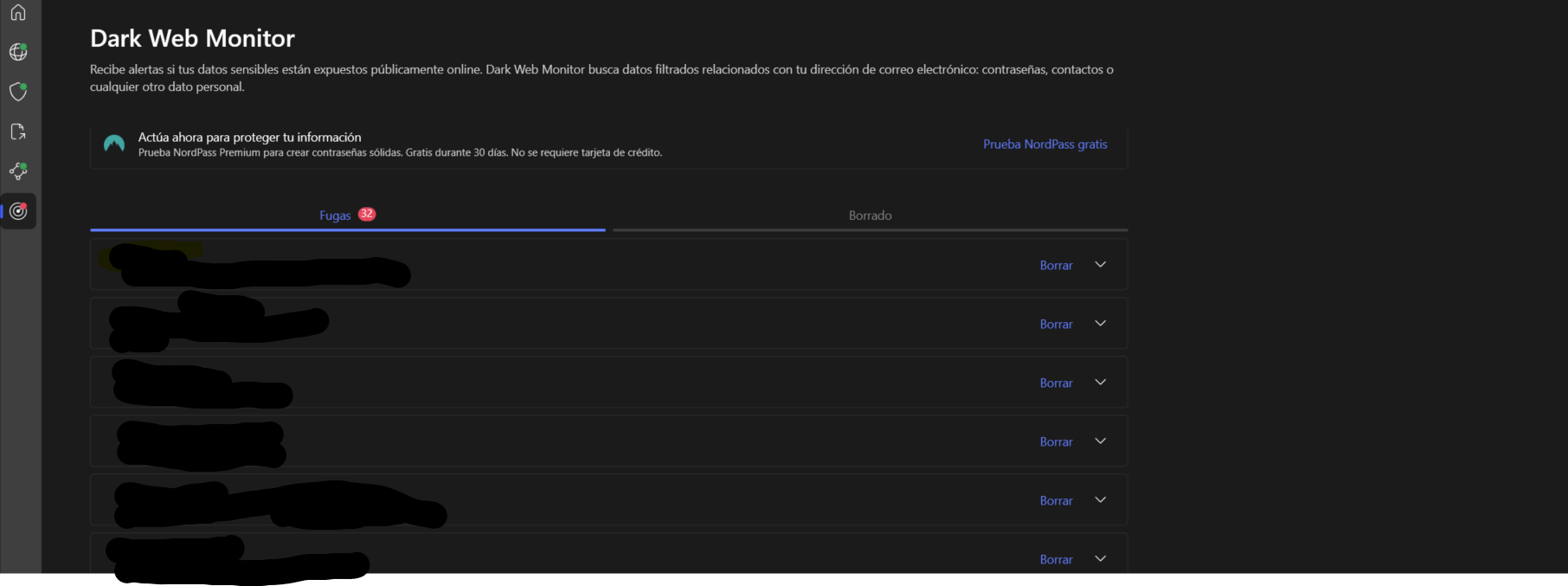
Task: Click the red 32 leaks count badge
Action: pos(367,214)
